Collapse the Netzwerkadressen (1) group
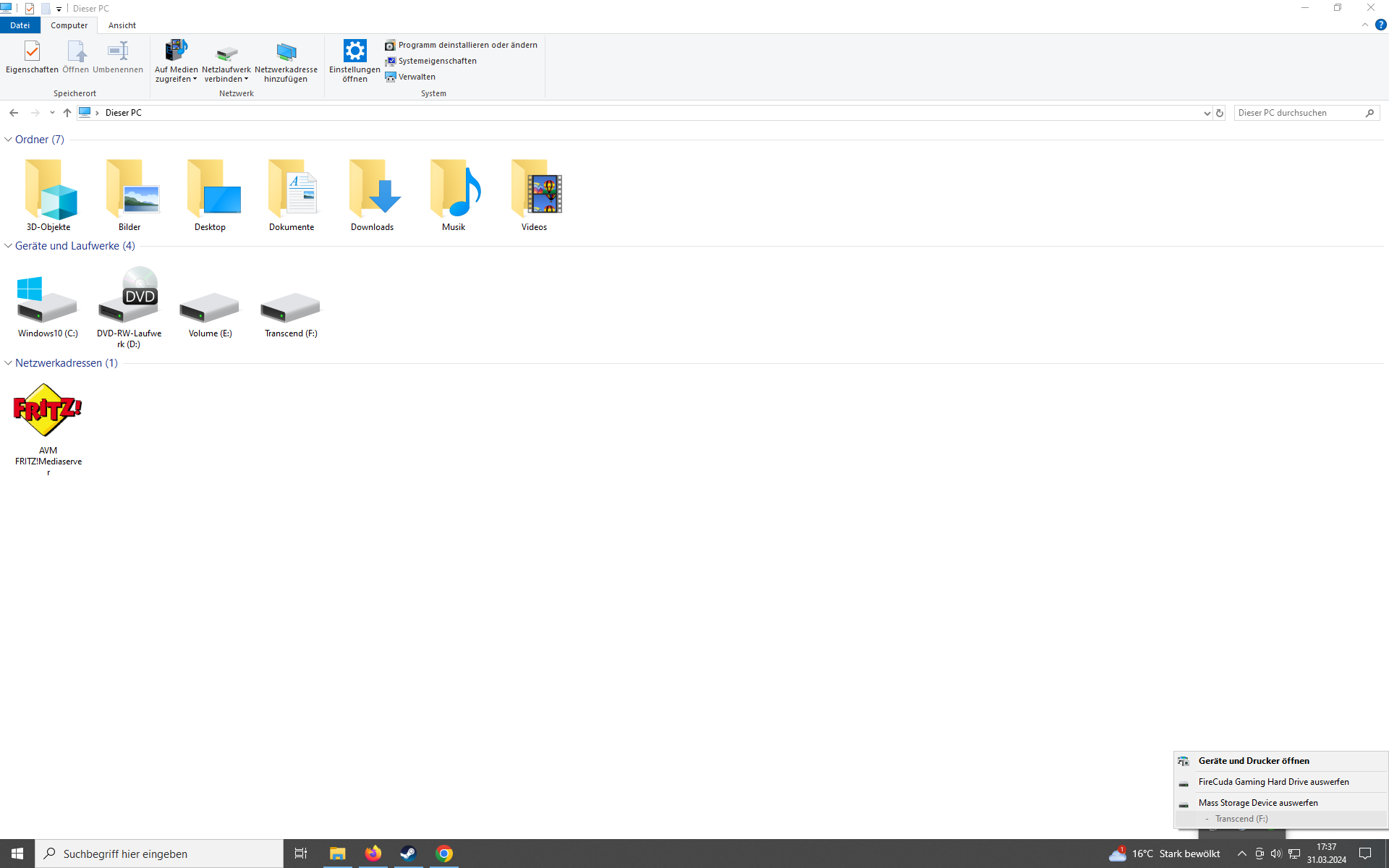1389x868 pixels. click(x=8, y=363)
